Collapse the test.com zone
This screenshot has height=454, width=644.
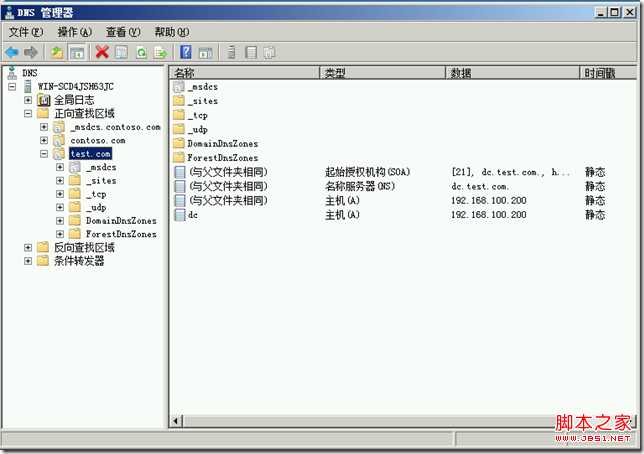44,154
